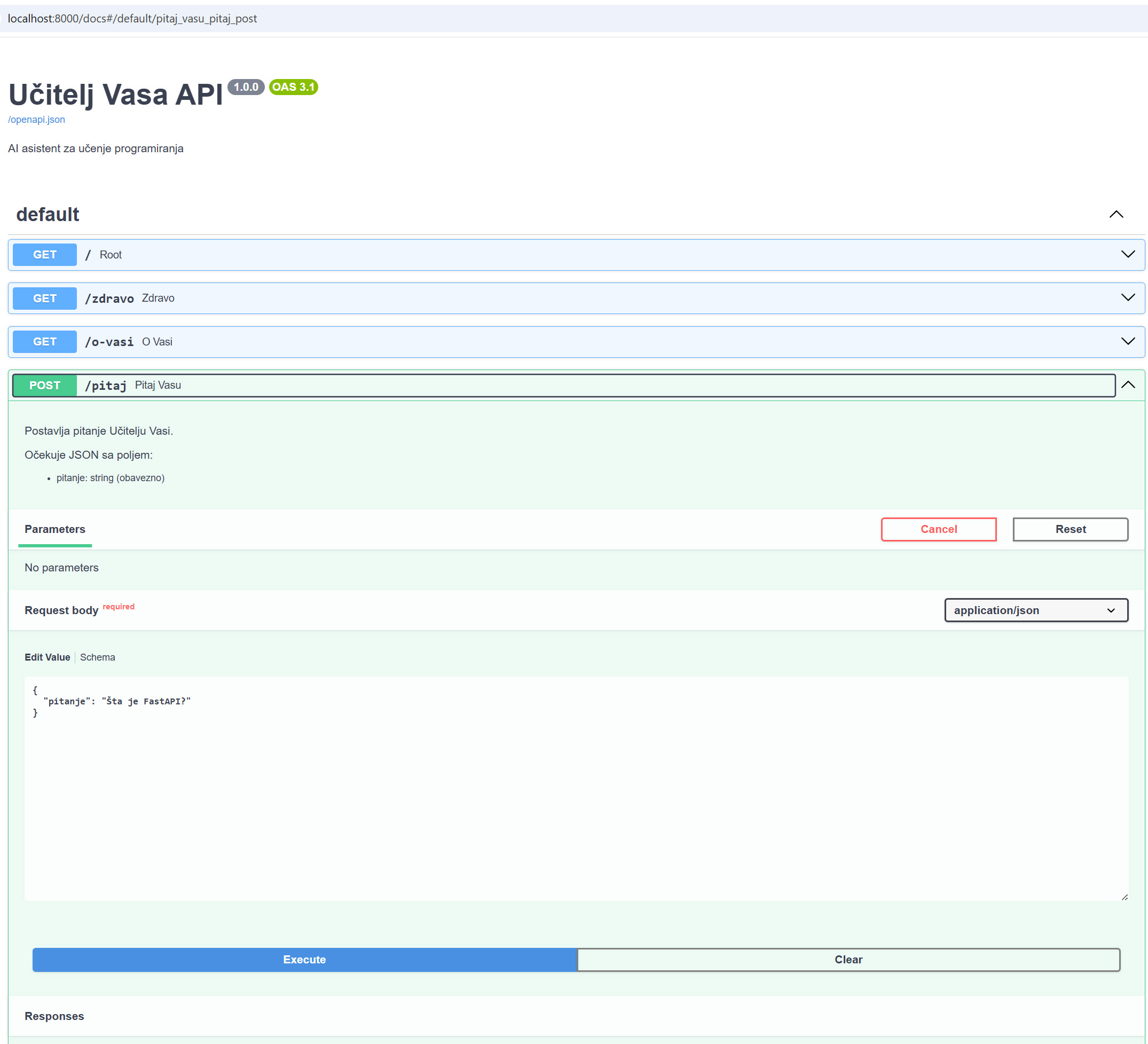Click the POST method badge for /pitaj
The height and width of the screenshot is (1044, 1148).
tap(44, 386)
